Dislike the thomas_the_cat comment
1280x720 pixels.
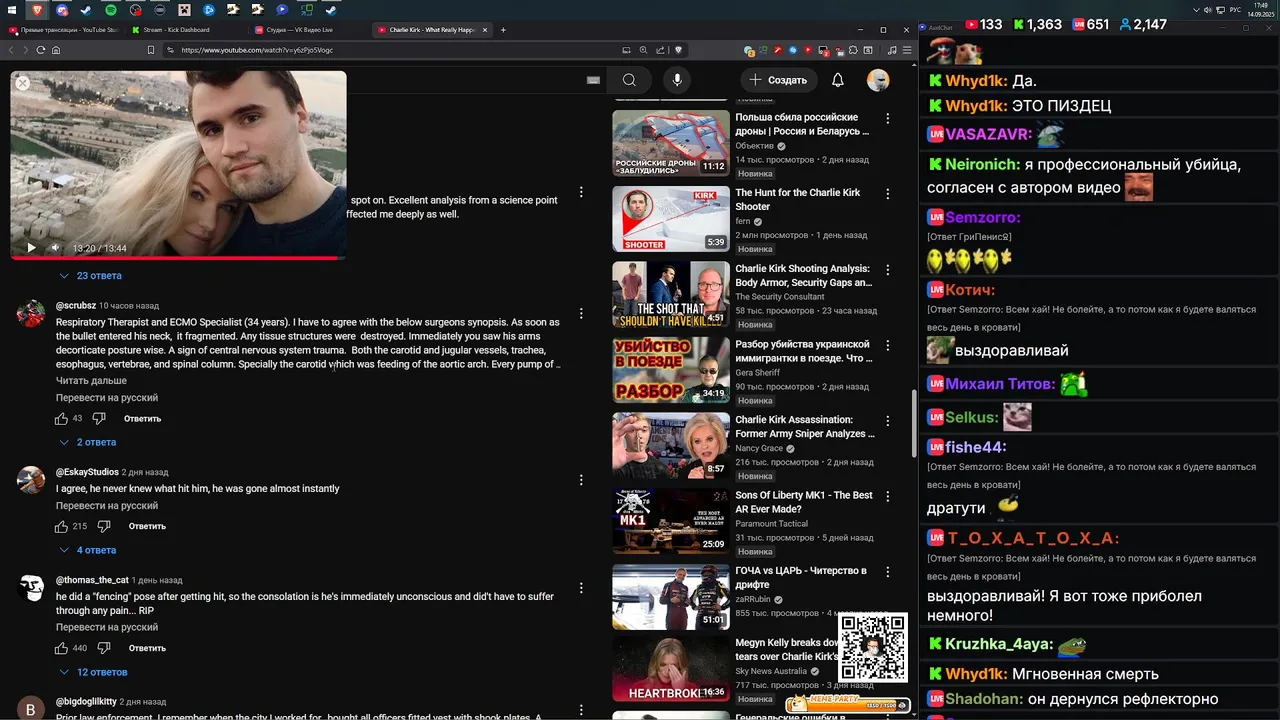tap(104, 648)
